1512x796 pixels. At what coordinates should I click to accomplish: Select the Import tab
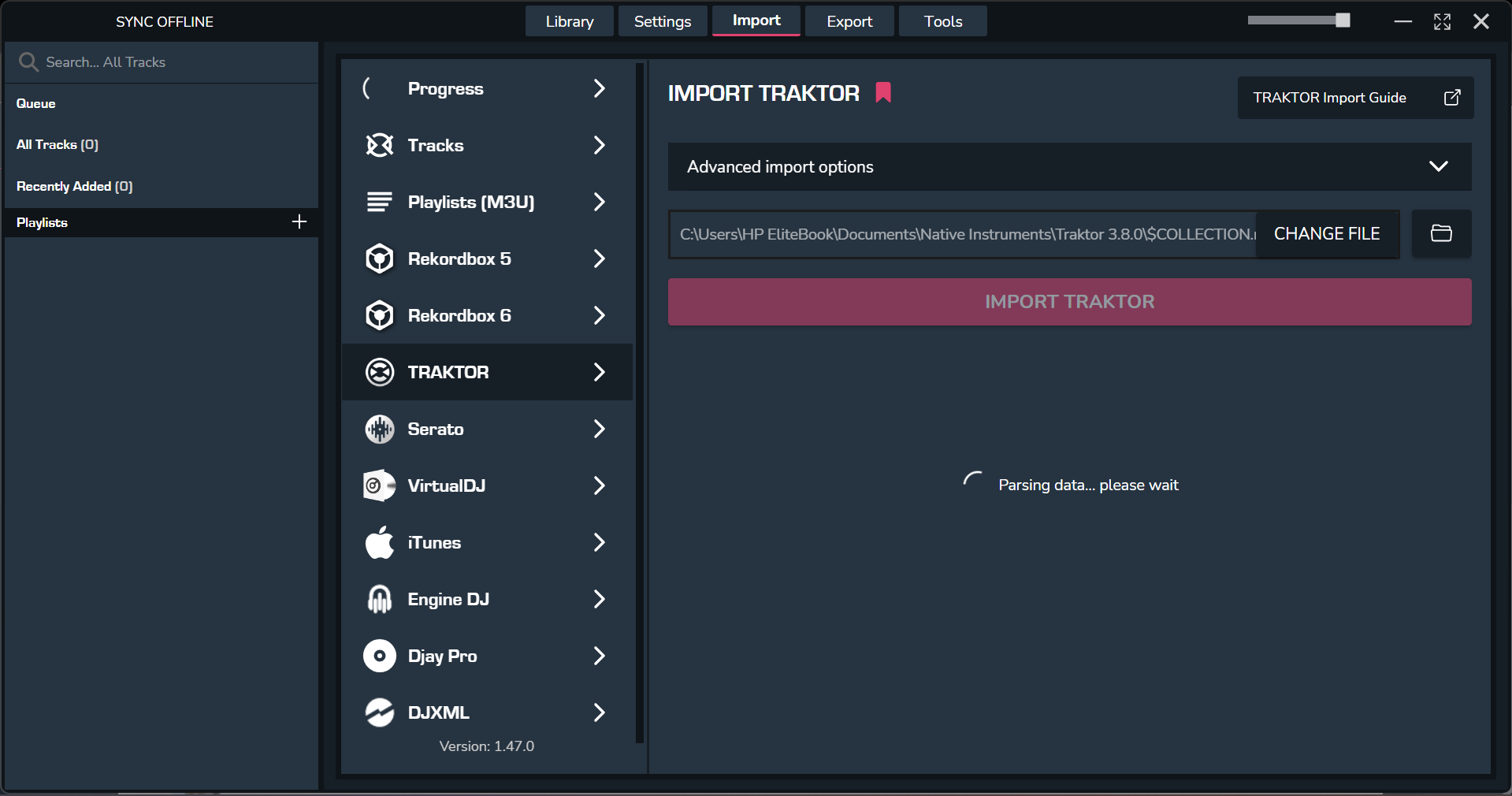click(756, 20)
